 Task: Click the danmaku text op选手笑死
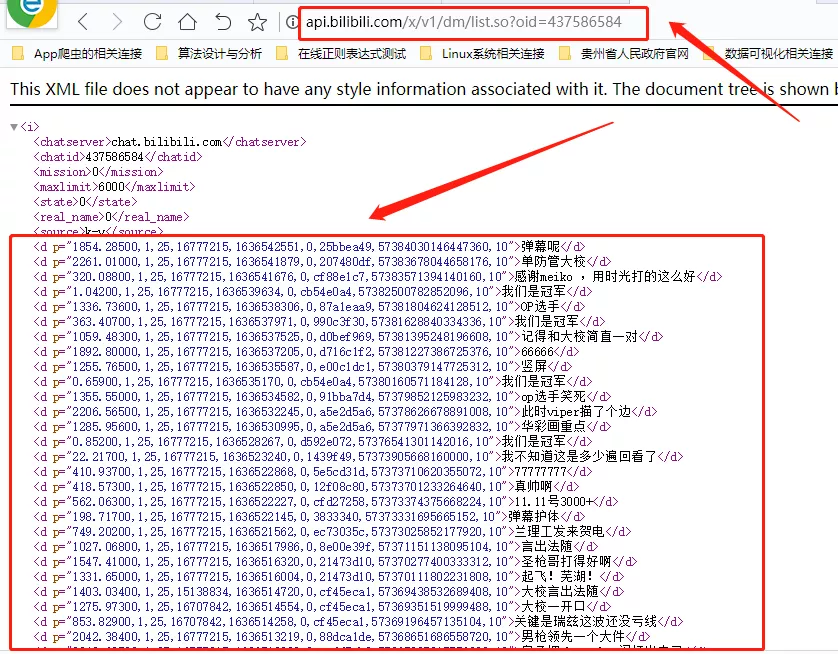coord(553,396)
